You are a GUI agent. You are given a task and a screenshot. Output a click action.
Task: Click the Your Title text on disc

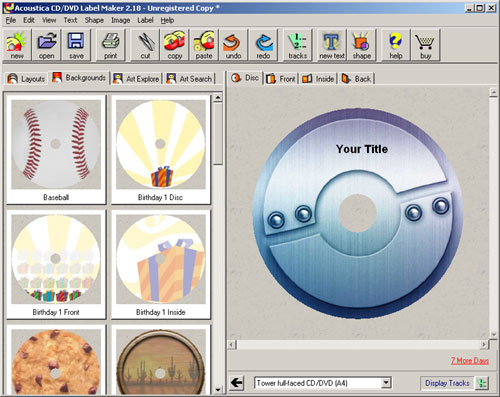[x=362, y=149]
